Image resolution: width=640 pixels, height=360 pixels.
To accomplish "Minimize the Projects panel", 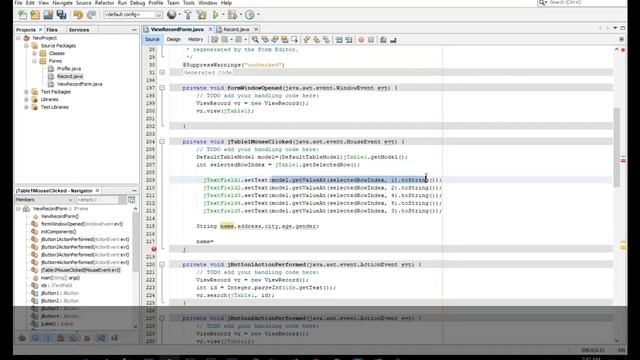I will pos(134,30).
